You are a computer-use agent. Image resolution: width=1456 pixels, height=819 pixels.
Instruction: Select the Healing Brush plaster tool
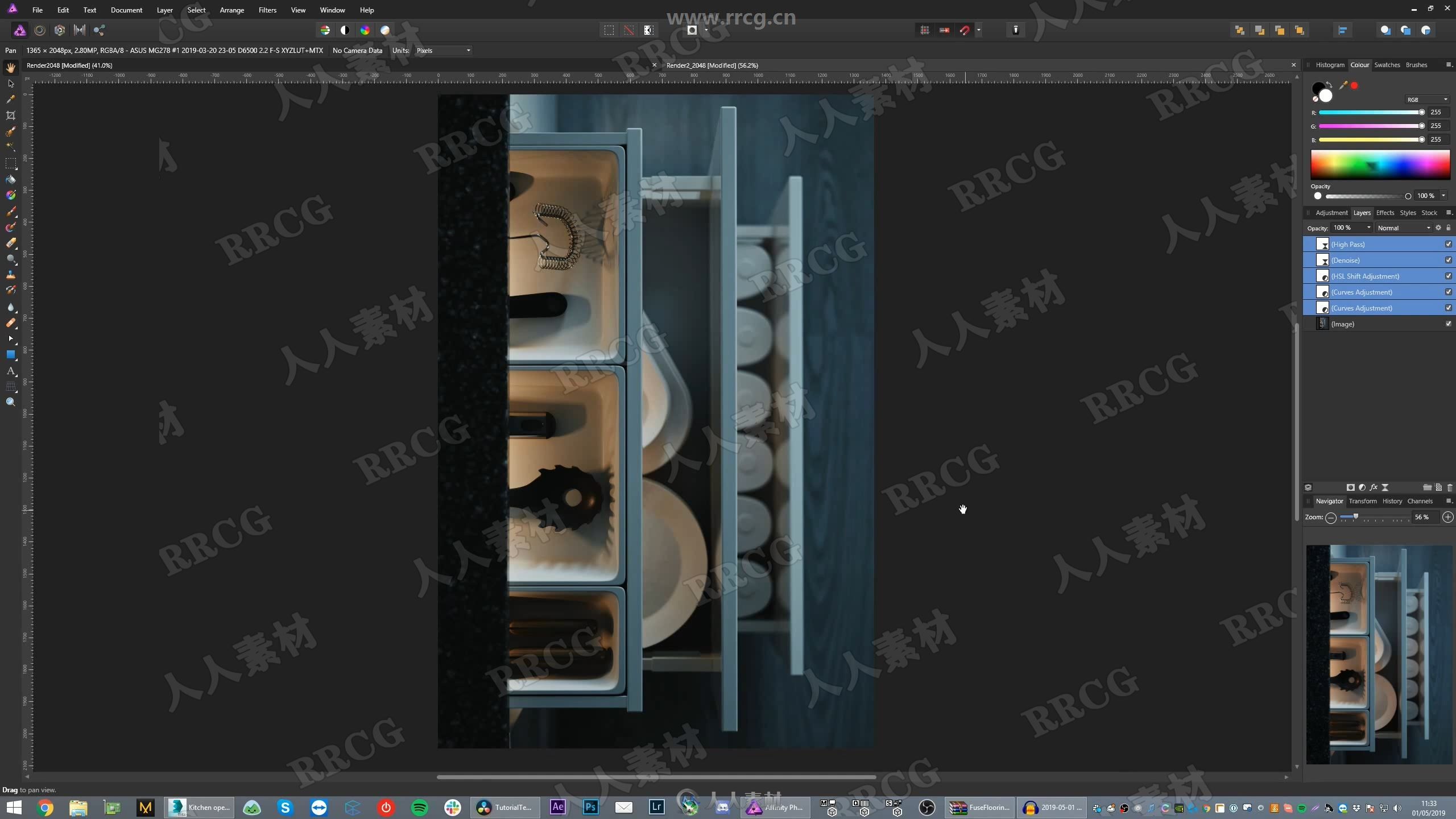click(10, 323)
